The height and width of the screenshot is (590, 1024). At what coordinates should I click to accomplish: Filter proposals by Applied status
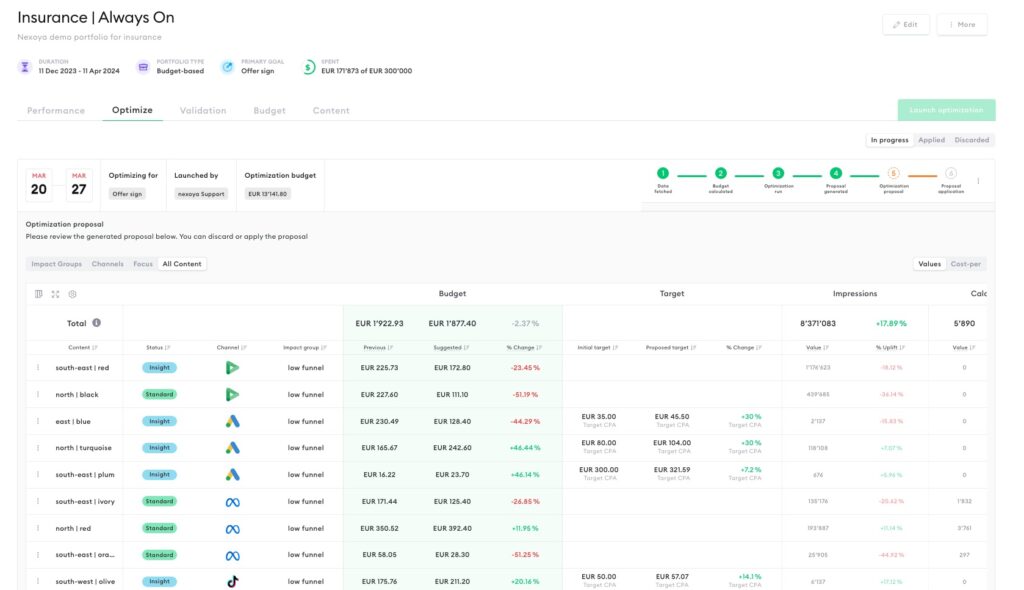[931, 139]
